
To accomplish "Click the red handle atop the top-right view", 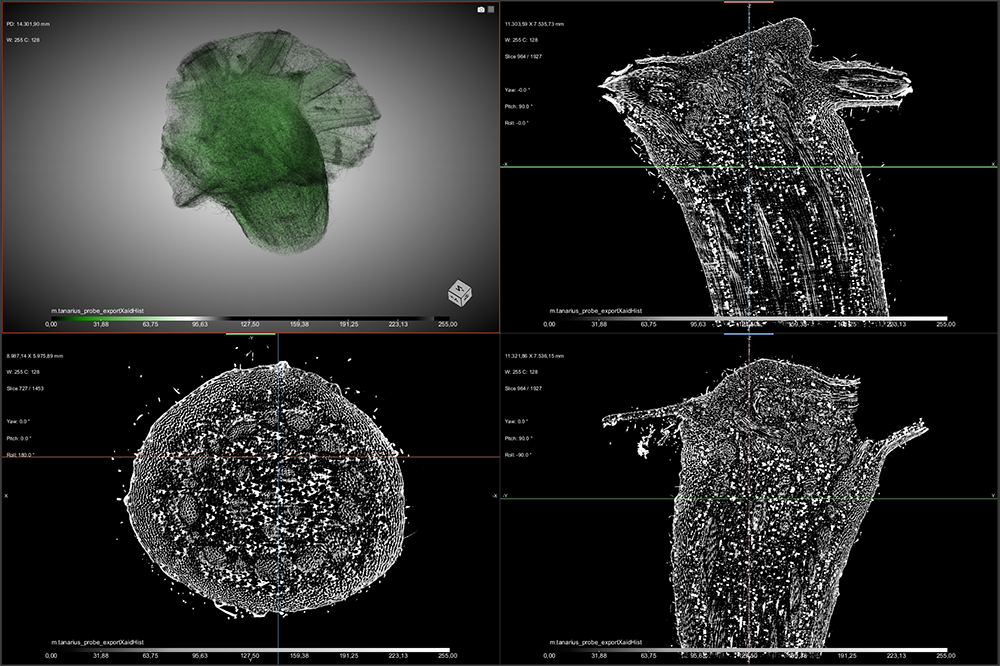I will click(749, 2).
